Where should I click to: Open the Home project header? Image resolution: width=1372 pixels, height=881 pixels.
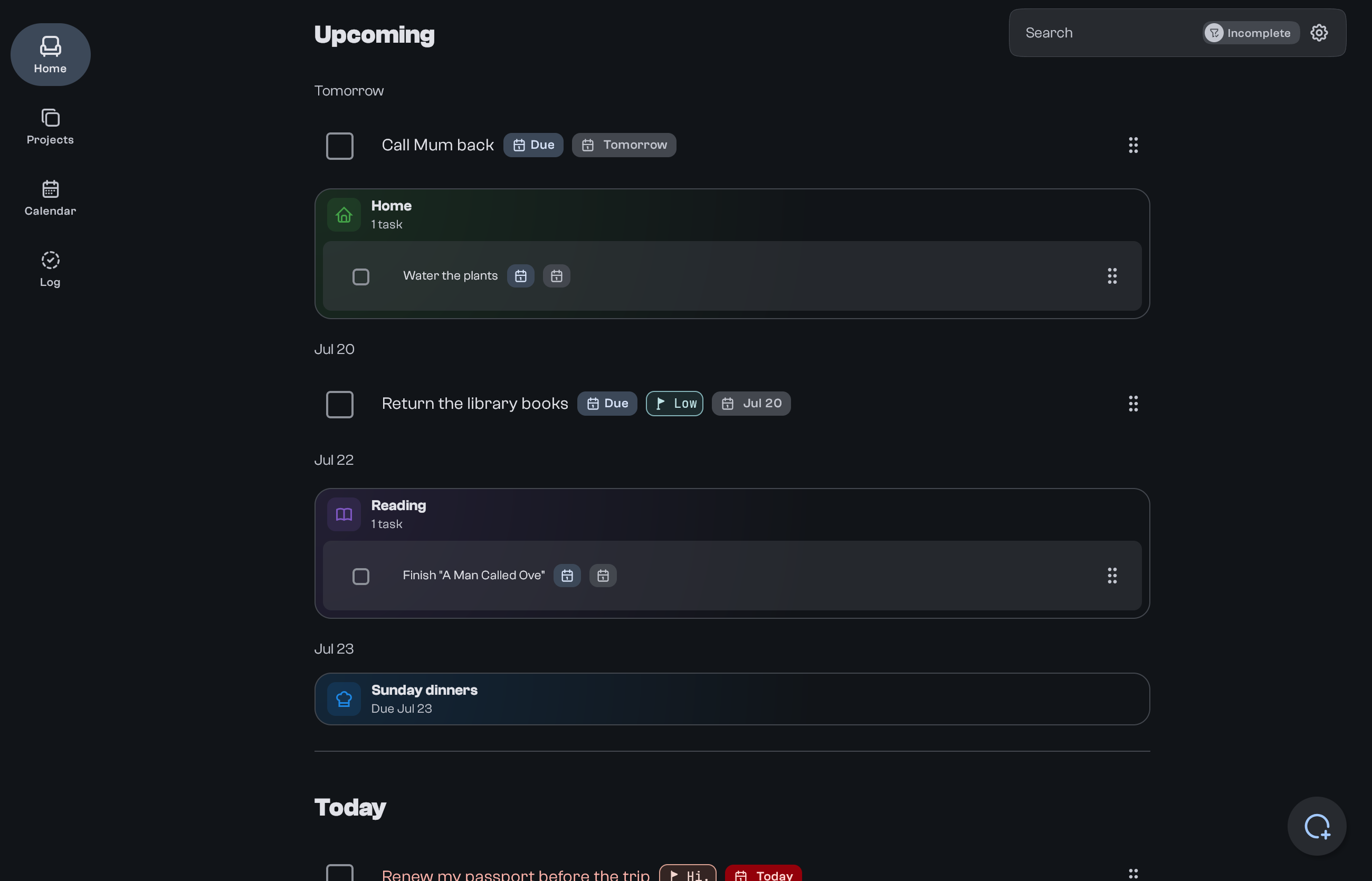[732, 215]
